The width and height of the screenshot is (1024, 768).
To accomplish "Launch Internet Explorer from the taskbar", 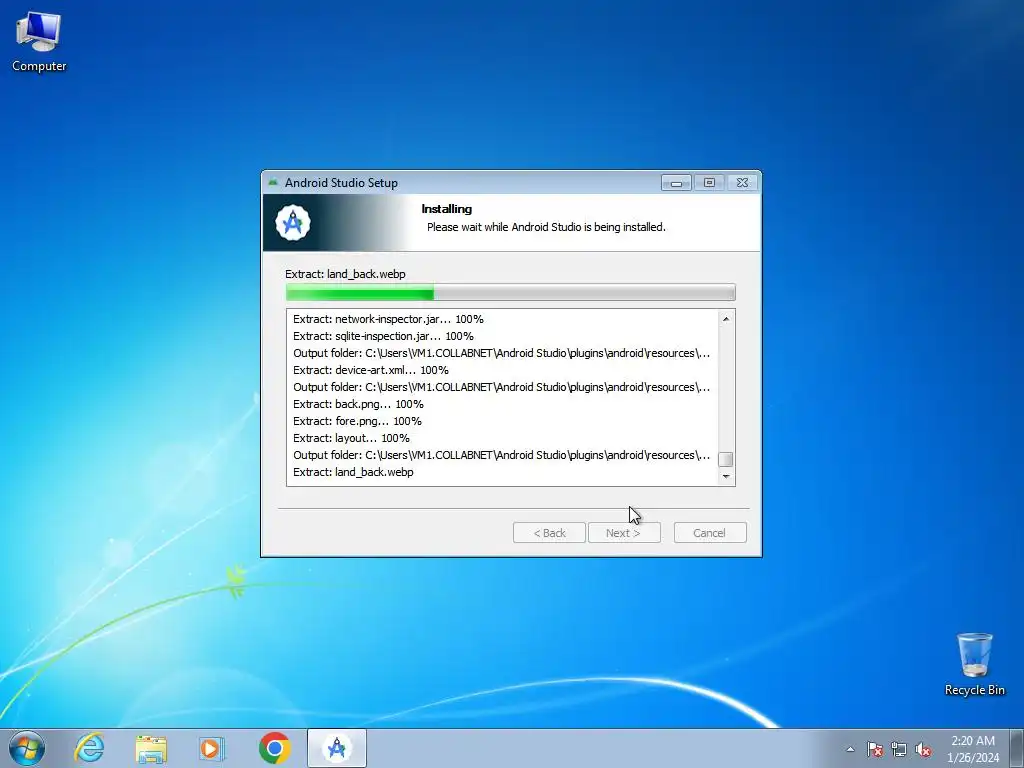I will 89,748.
